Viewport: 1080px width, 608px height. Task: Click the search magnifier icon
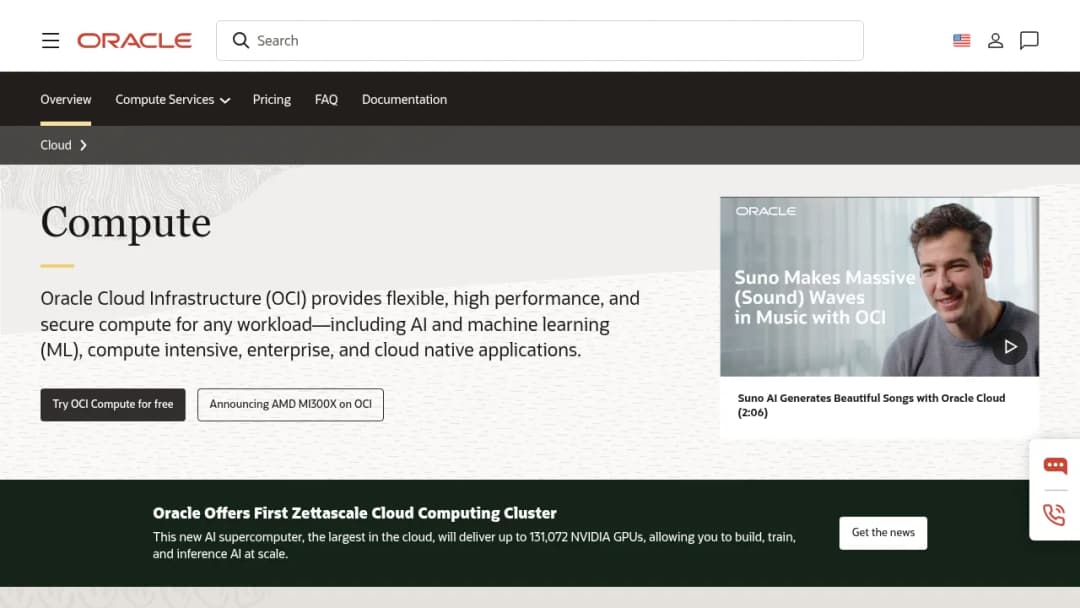tap(240, 41)
